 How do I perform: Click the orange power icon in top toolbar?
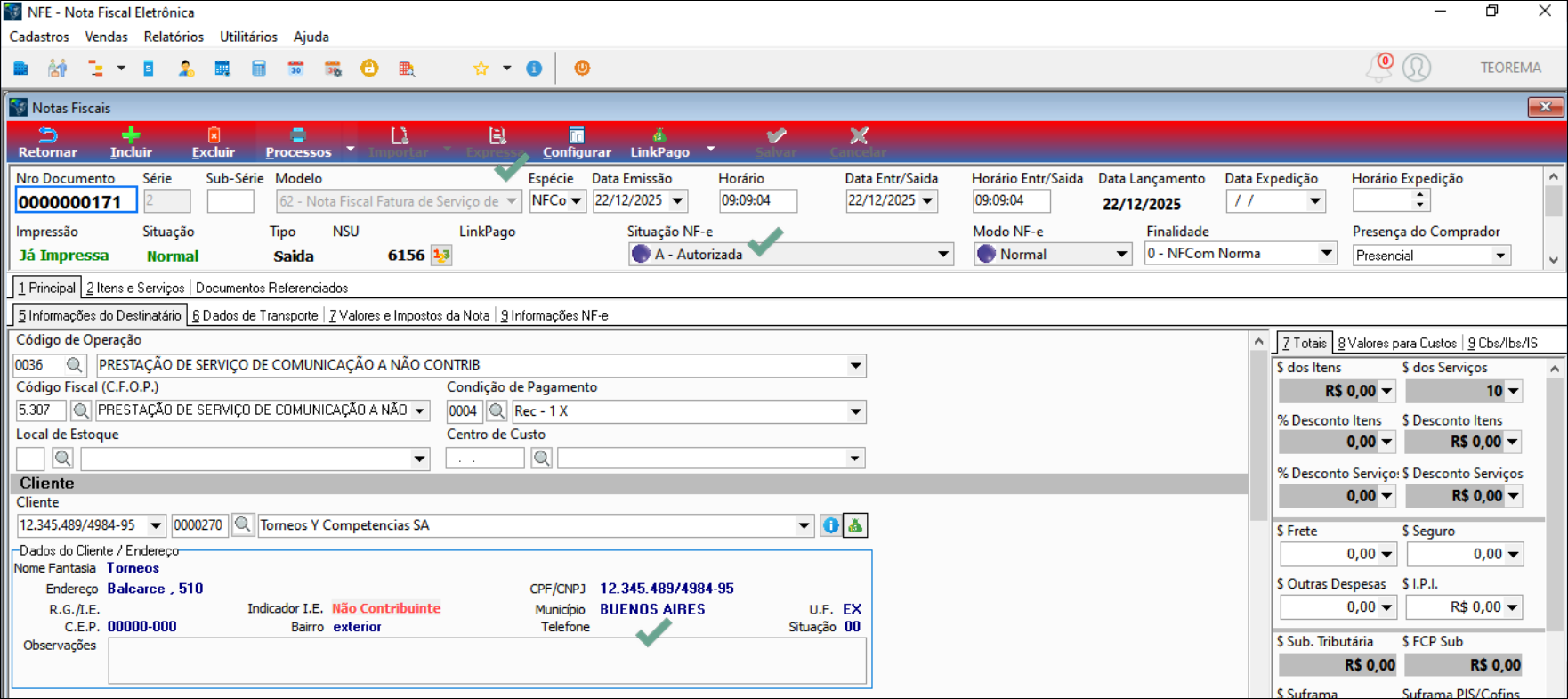click(582, 68)
